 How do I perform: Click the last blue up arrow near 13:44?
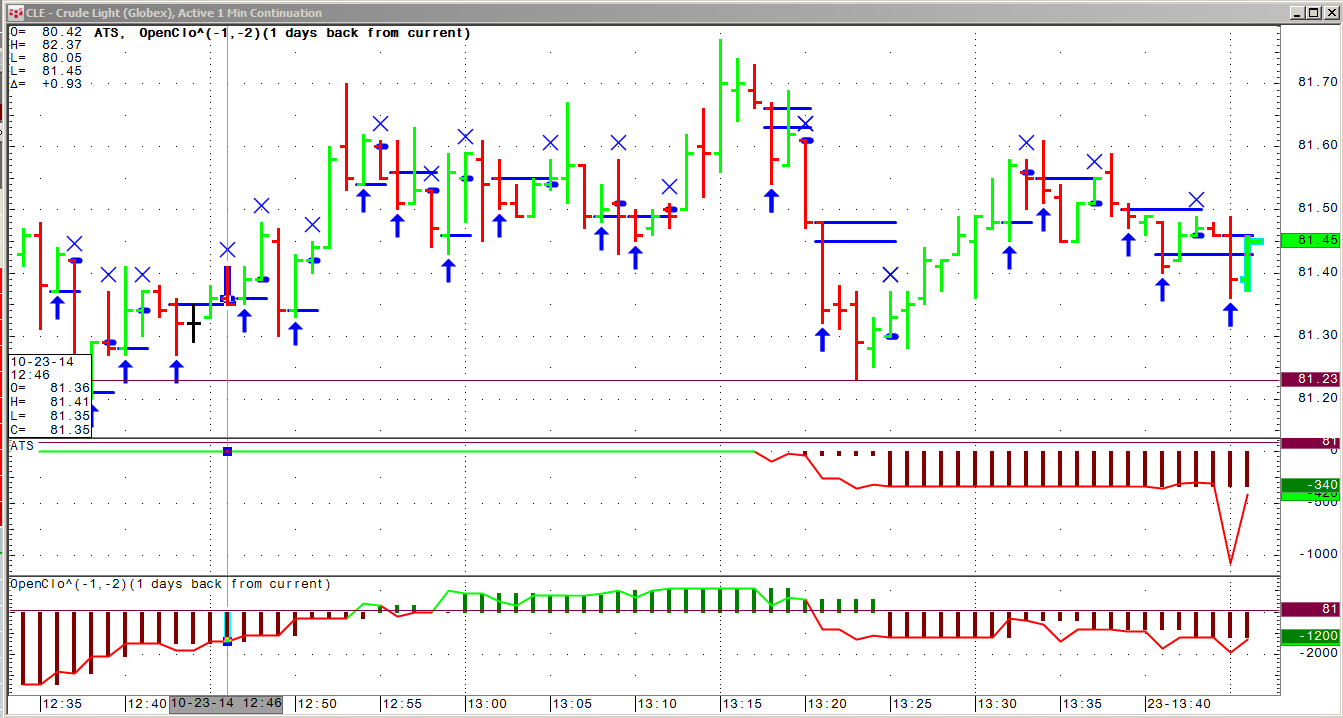tap(1231, 314)
